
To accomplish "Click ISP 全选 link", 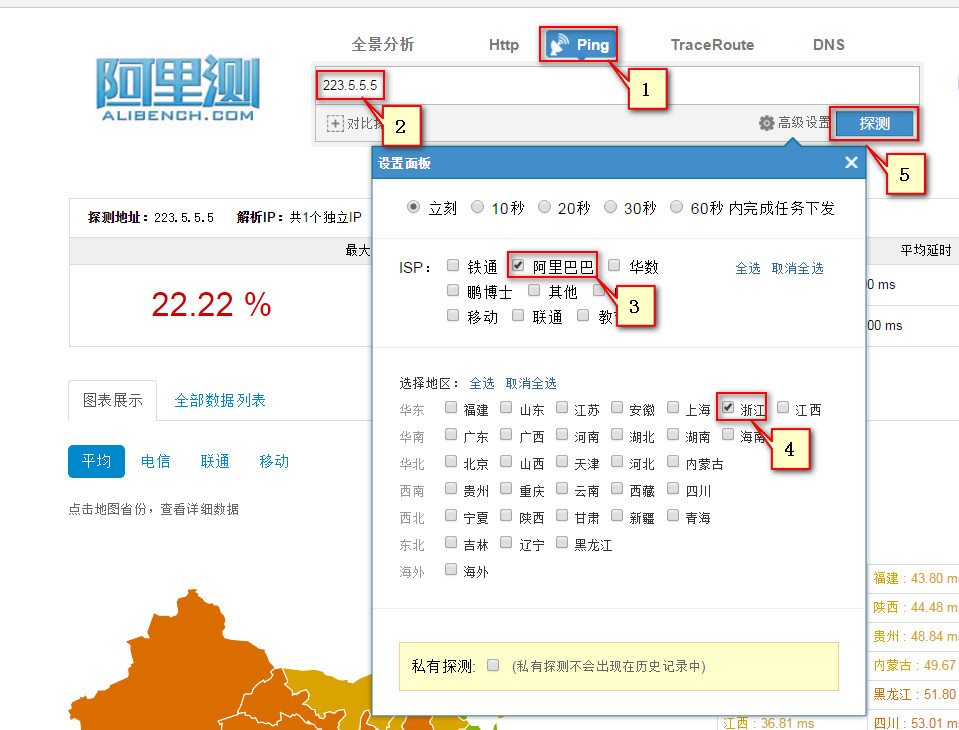I will 747,268.
